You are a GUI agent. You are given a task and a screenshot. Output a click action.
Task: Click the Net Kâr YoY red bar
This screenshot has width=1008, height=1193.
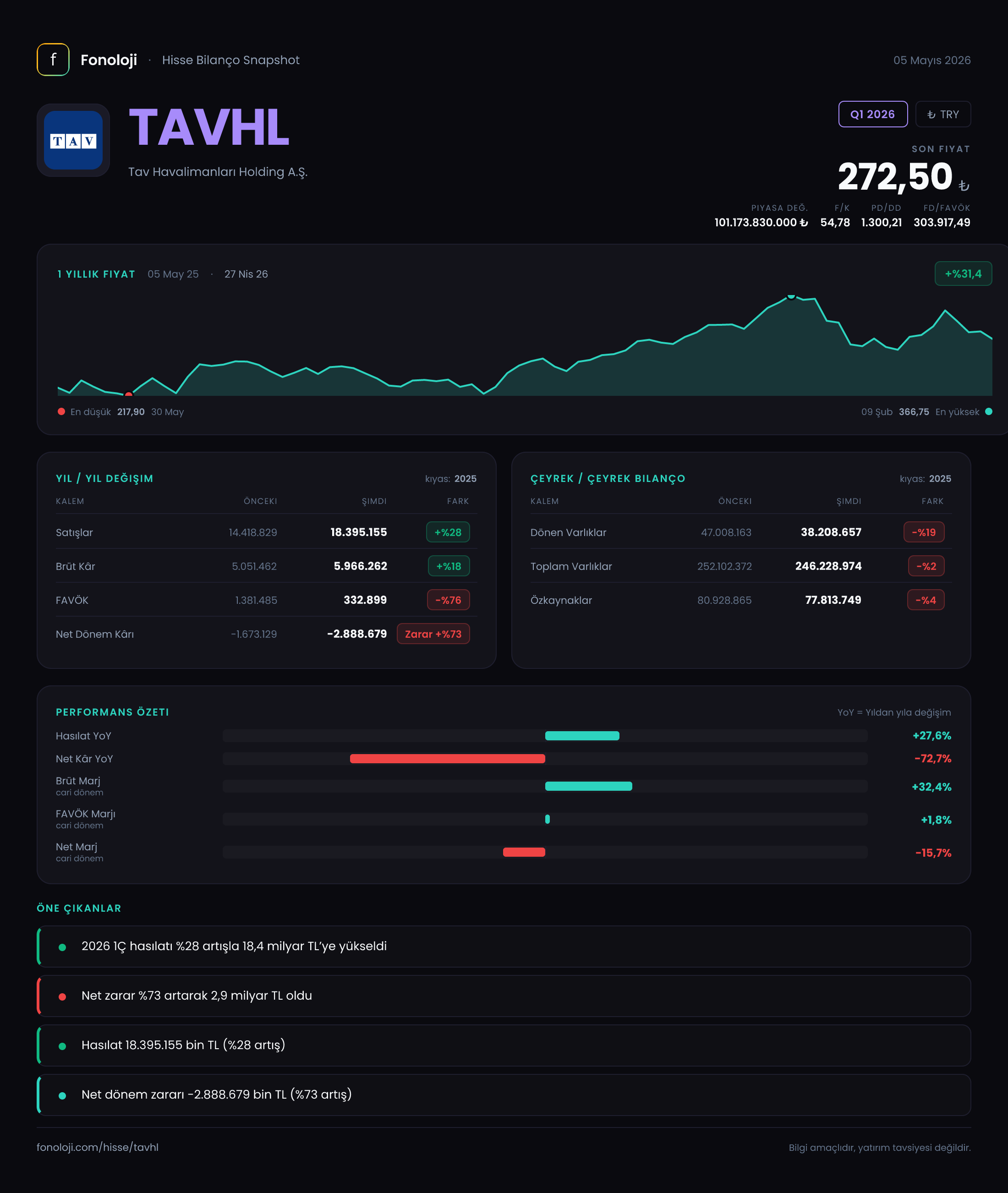(448, 759)
